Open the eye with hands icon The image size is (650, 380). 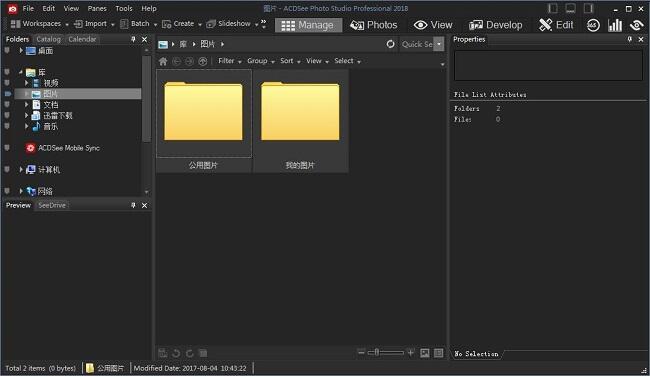click(636, 25)
